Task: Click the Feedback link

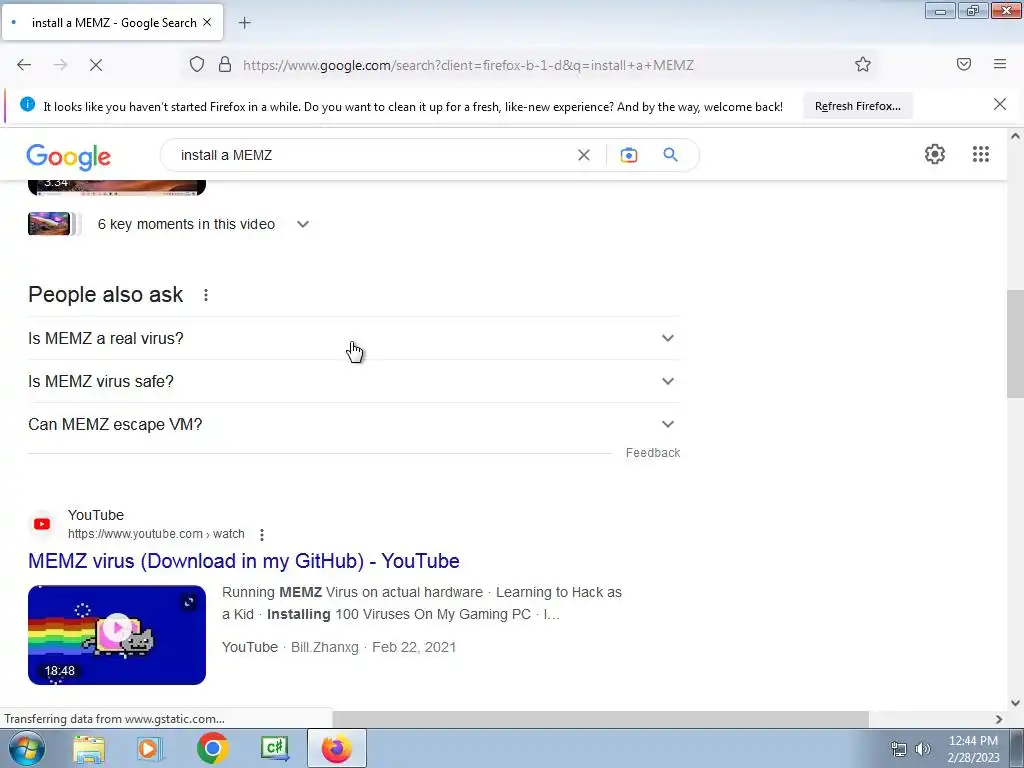Action: point(652,453)
